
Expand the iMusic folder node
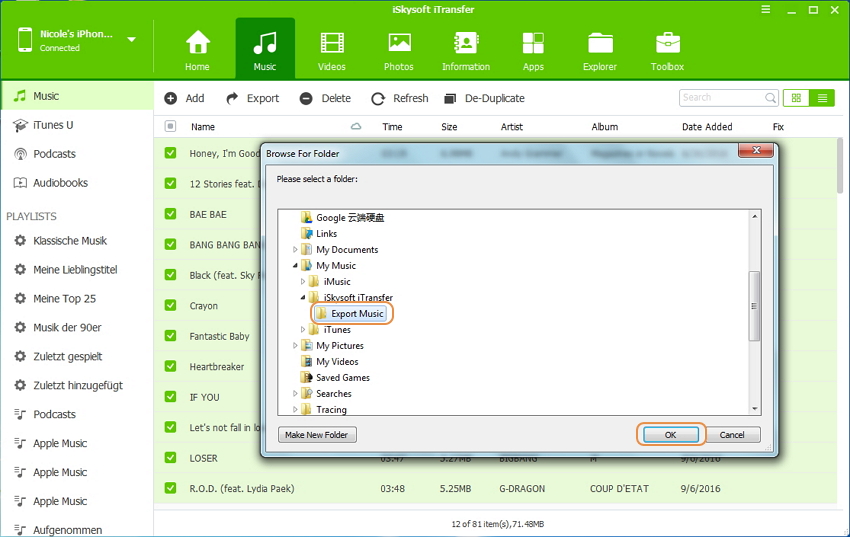point(302,282)
